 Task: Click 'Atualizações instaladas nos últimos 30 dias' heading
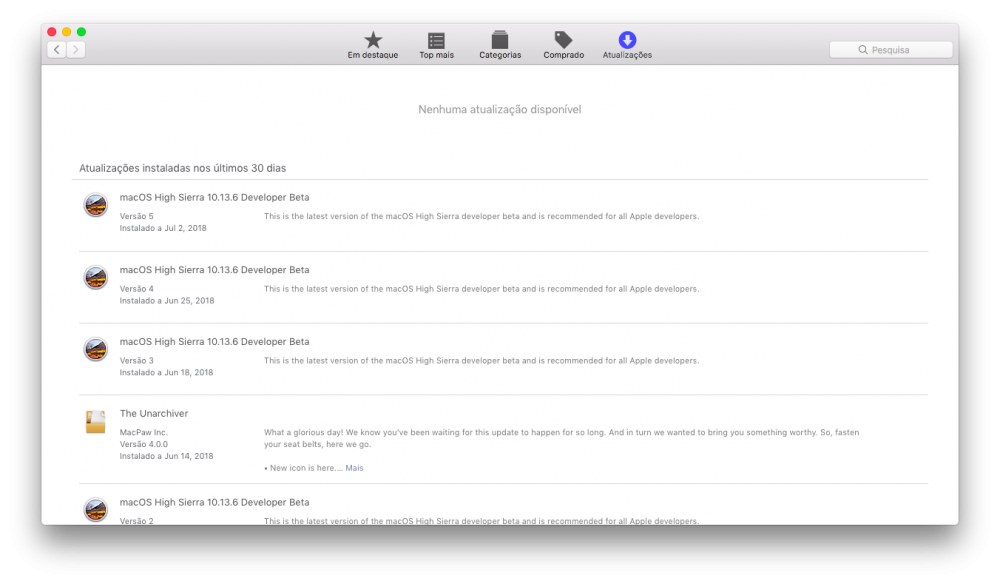pyautogui.click(x=182, y=168)
